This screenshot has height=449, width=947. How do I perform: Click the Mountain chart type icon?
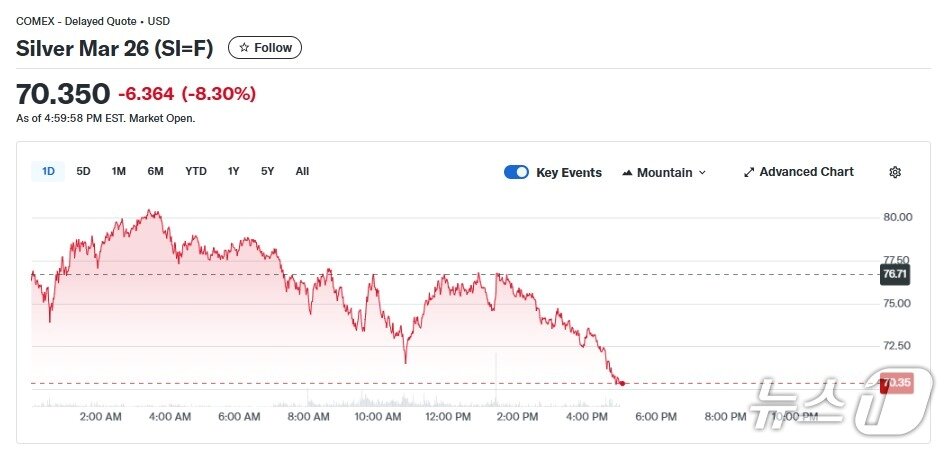click(627, 173)
